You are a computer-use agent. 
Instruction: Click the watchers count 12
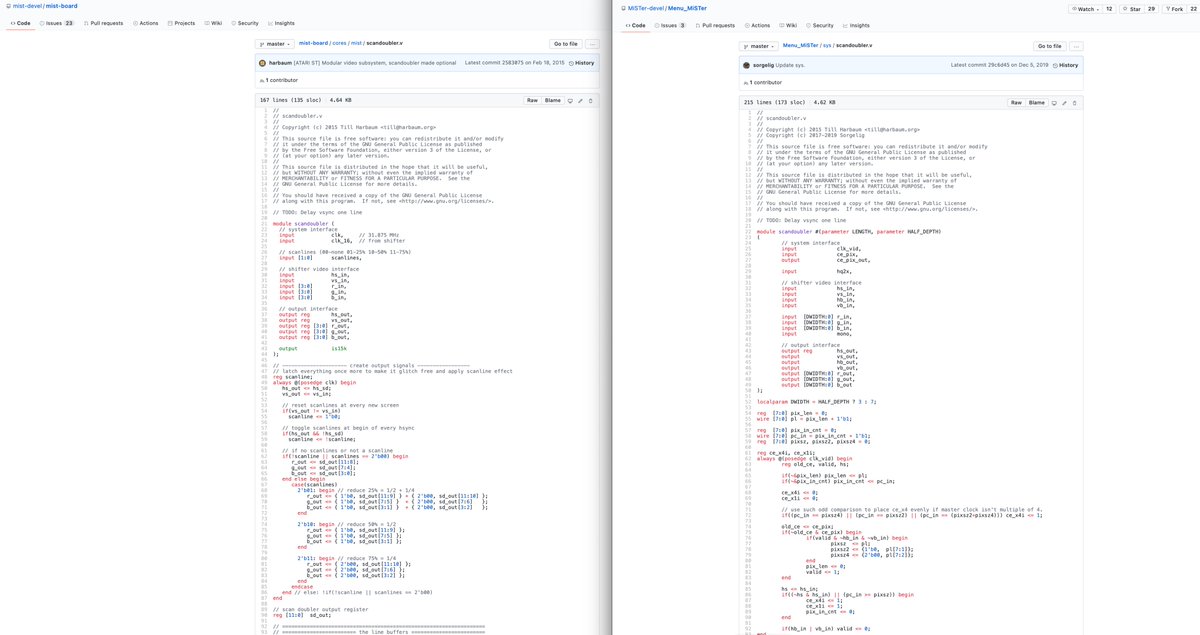1108,8
